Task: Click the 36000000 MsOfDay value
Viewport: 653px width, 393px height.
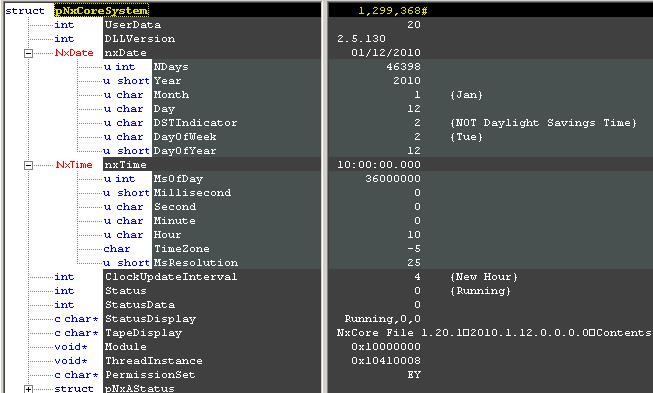Action: (x=393, y=179)
